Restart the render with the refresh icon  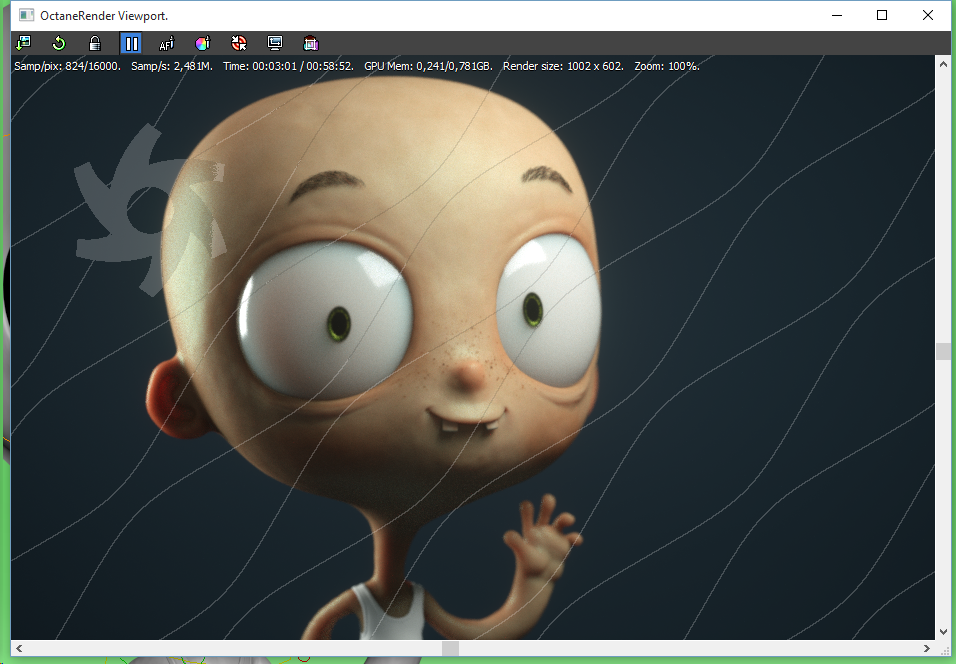(59, 43)
